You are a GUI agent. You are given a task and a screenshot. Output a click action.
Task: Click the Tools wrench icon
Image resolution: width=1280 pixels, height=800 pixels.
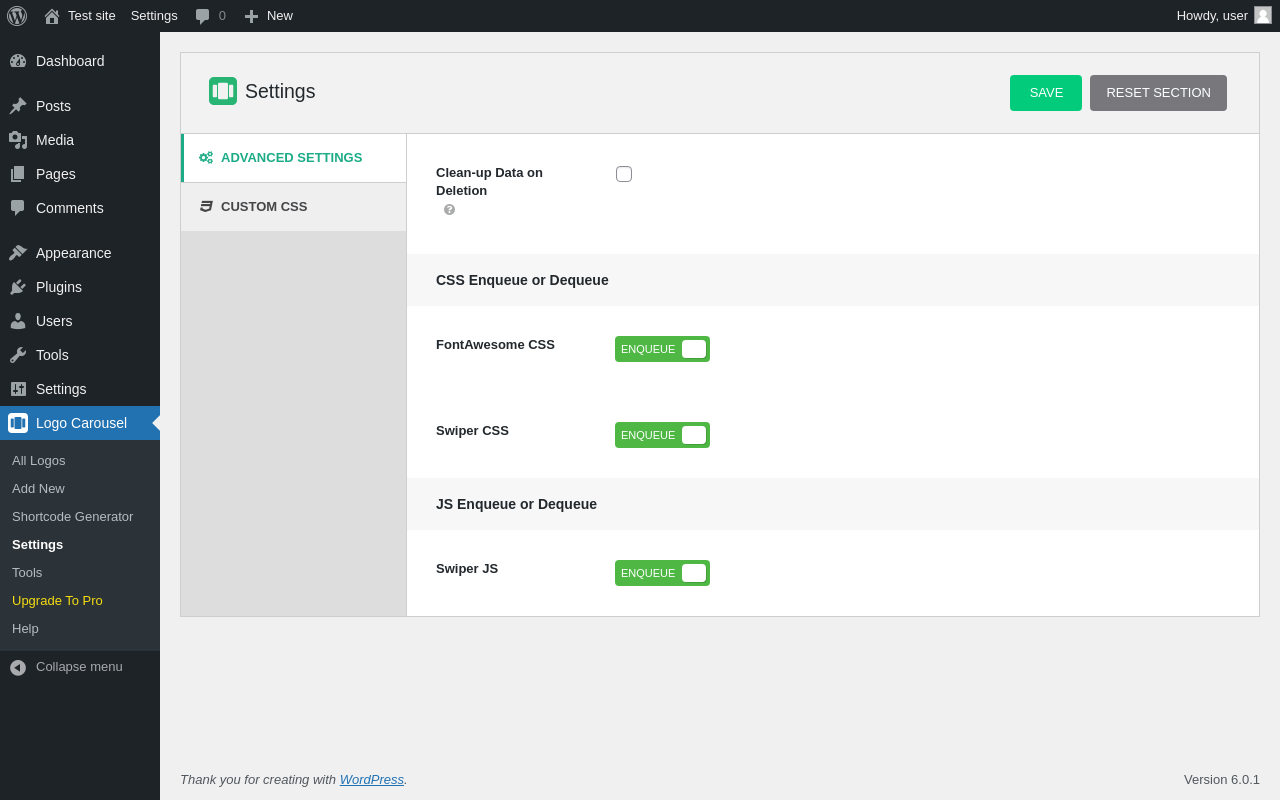click(x=18, y=355)
